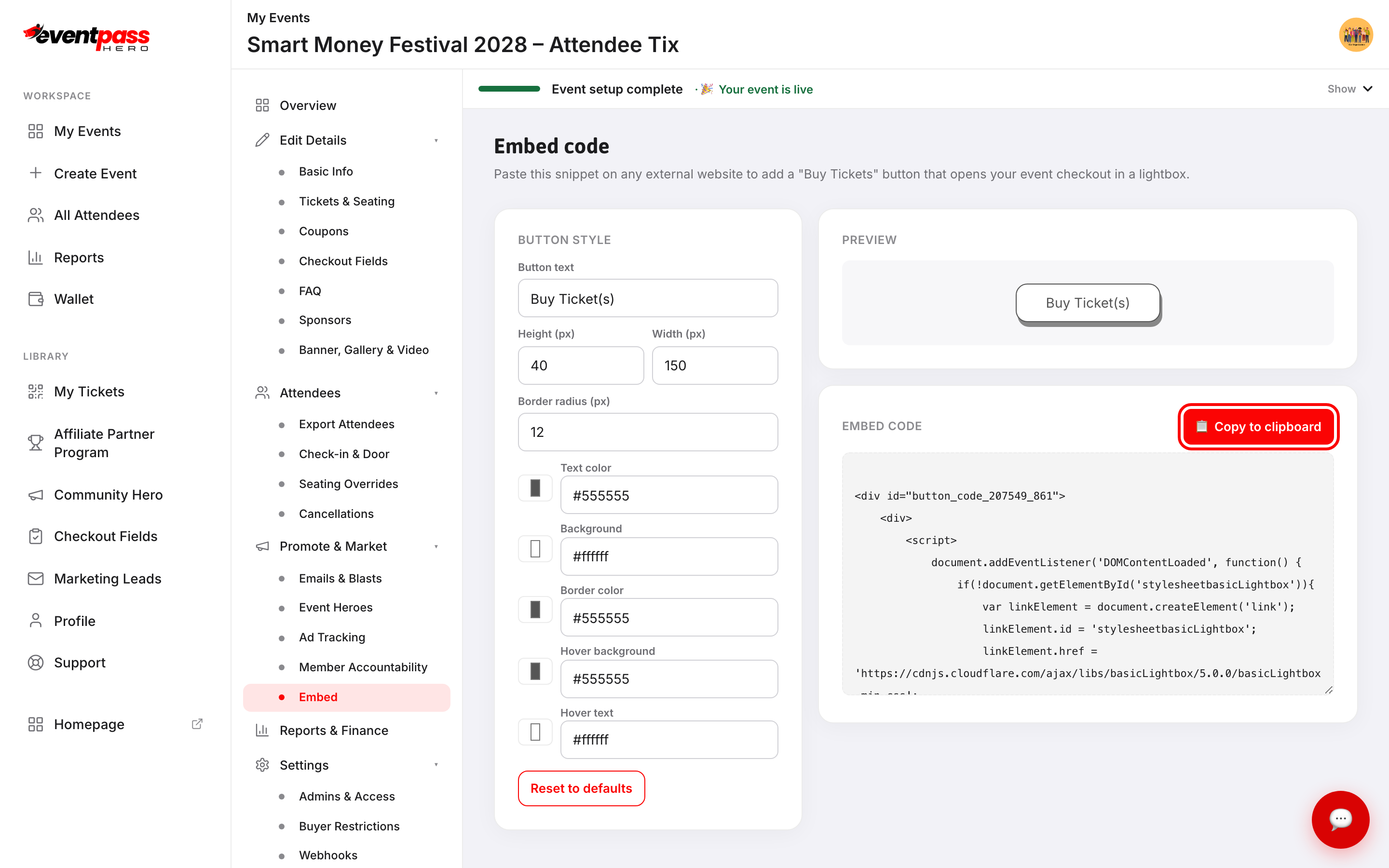The image size is (1389, 868).
Task: Click the Promote & Market megaphone icon
Action: point(262,546)
